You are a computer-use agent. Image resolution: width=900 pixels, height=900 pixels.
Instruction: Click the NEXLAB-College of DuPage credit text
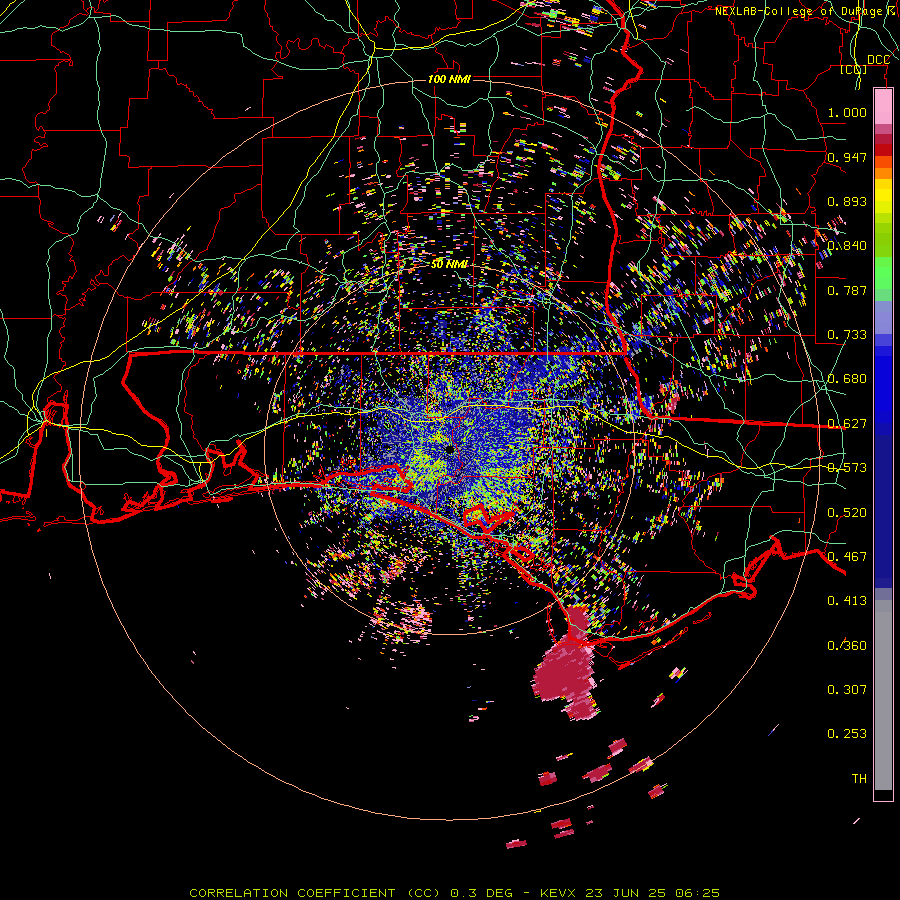pyautogui.click(x=807, y=11)
